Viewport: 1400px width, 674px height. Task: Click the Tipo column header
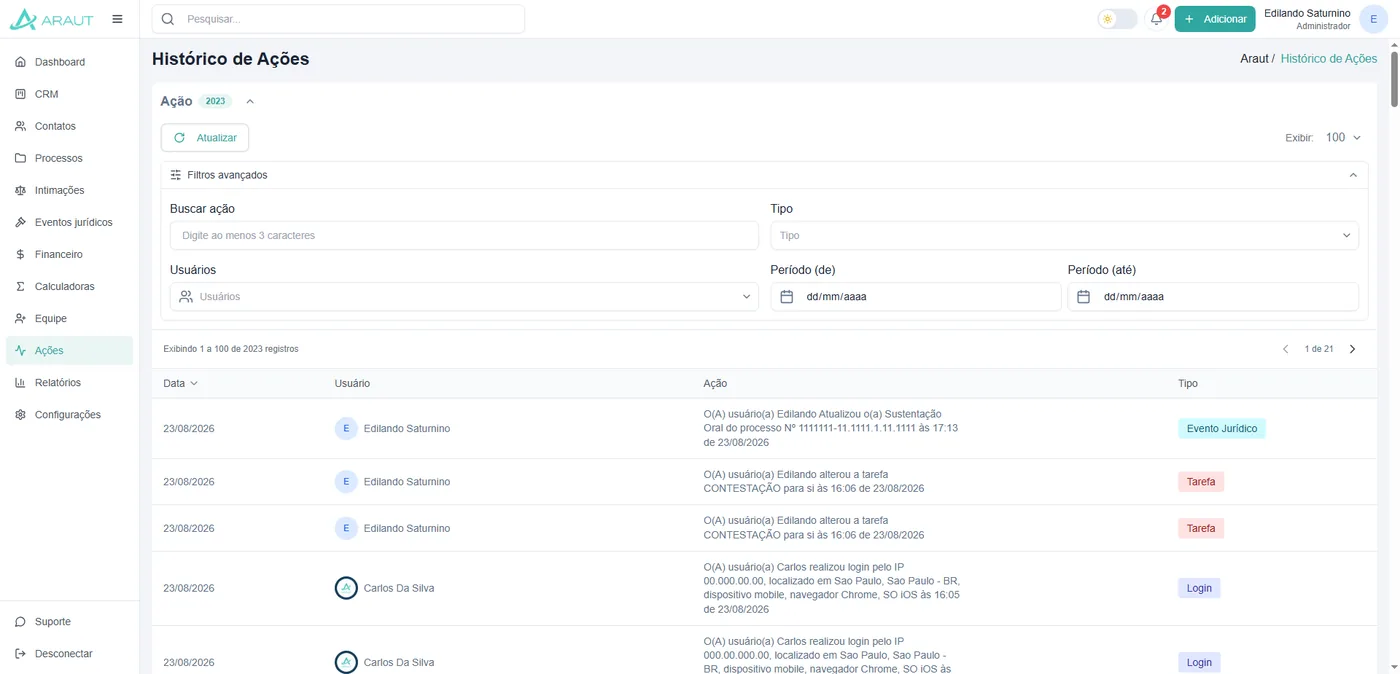(x=1188, y=383)
